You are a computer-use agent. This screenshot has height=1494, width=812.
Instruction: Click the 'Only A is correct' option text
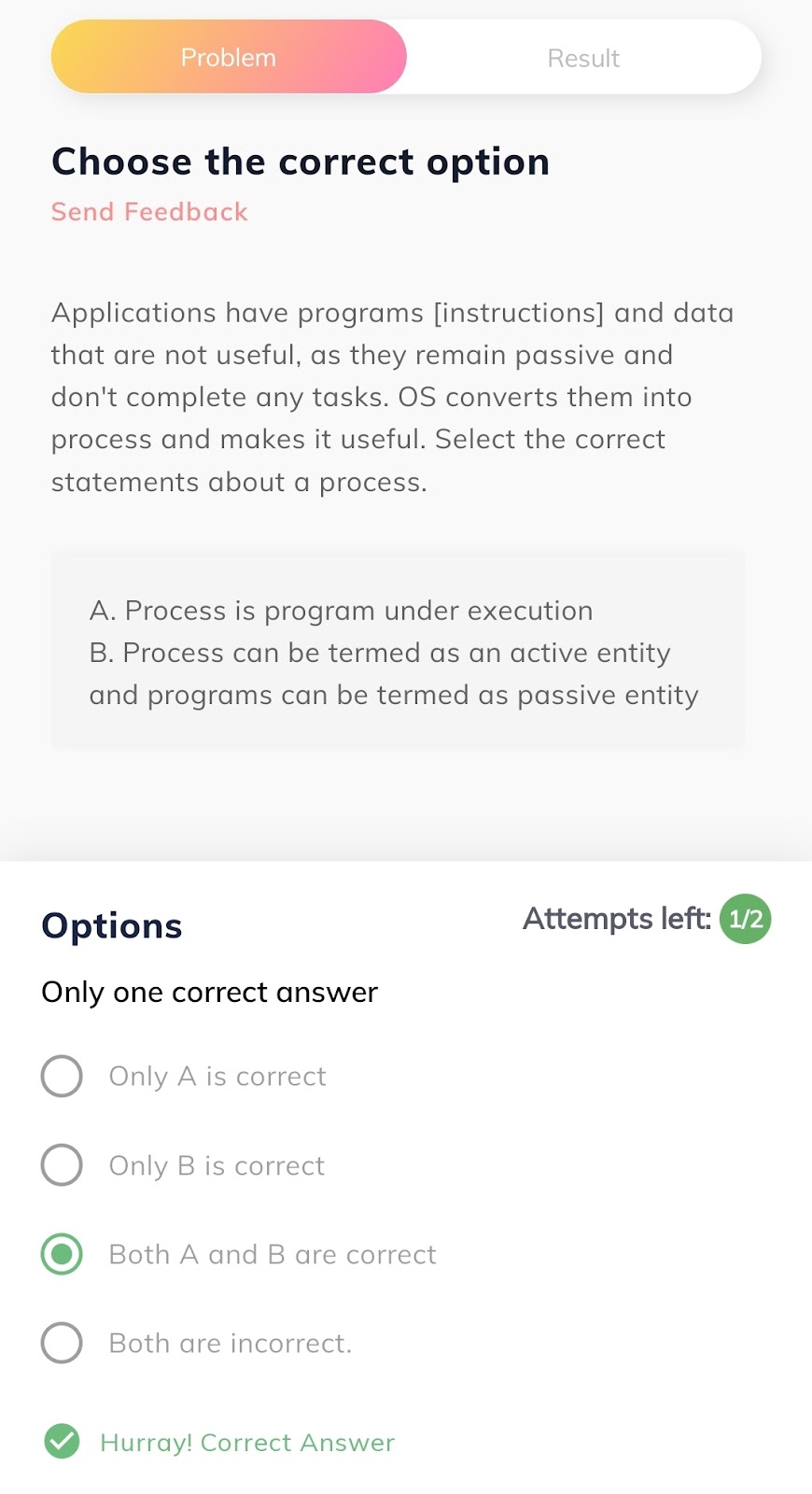[x=217, y=1077]
